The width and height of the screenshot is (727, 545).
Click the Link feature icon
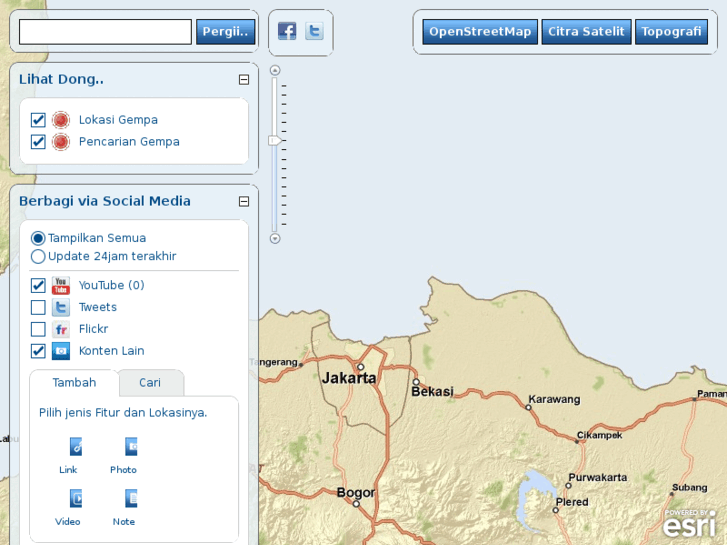(x=74, y=447)
